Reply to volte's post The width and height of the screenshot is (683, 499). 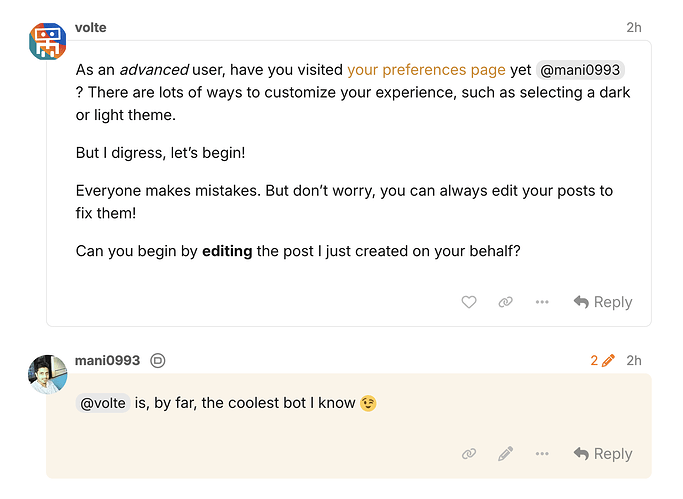click(x=603, y=302)
